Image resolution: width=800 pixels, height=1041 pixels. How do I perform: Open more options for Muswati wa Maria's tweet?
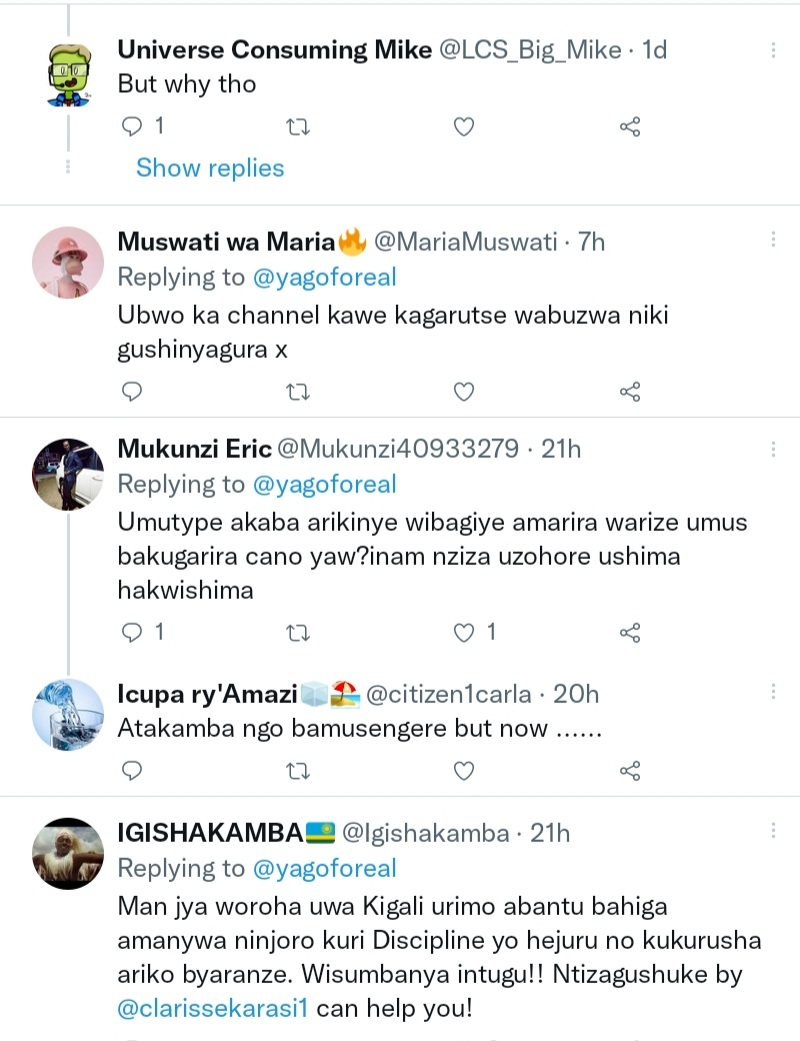(773, 242)
